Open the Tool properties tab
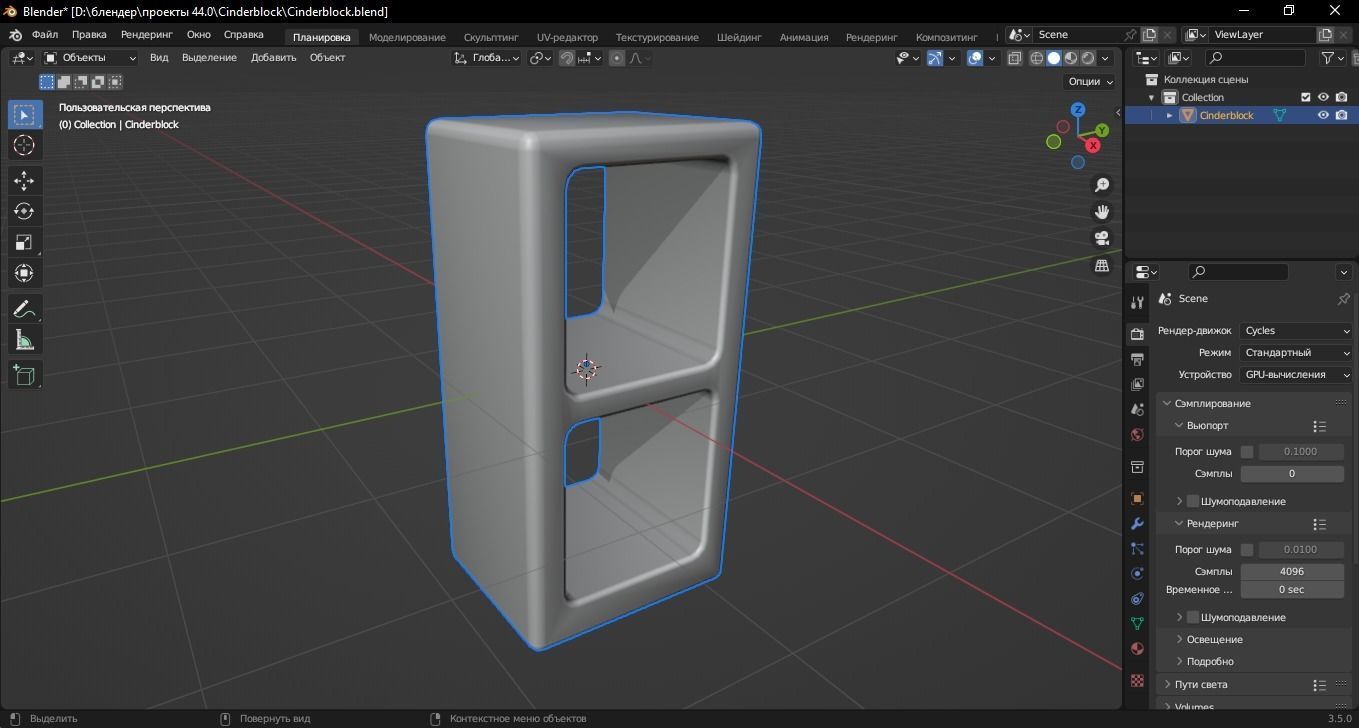Screen dimensions: 1359x728 tap(1137, 302)
